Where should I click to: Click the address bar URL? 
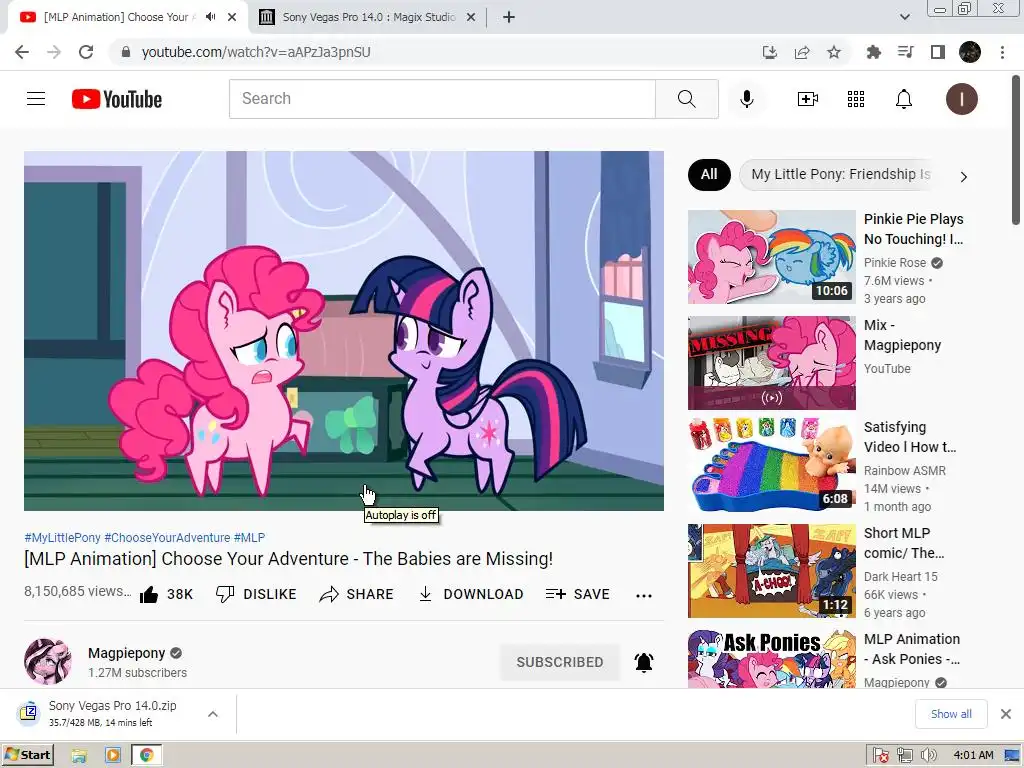pyautogui.click(x=256, y=52)
